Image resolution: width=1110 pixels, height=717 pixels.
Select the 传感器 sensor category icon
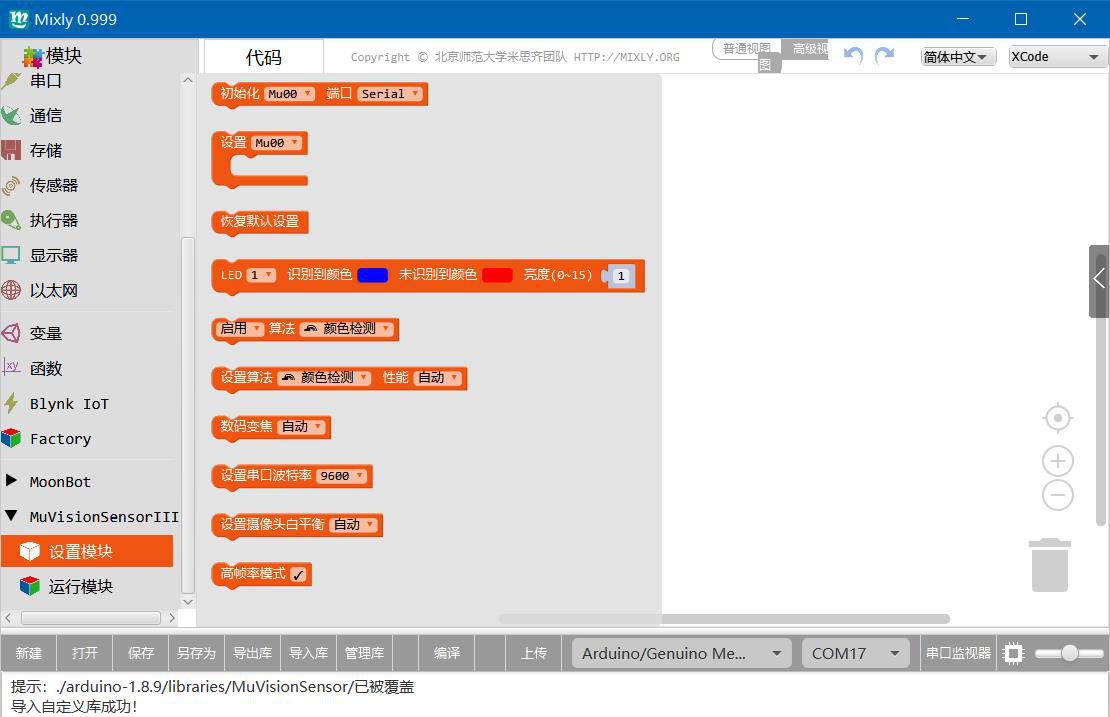(x=11, y=185)
